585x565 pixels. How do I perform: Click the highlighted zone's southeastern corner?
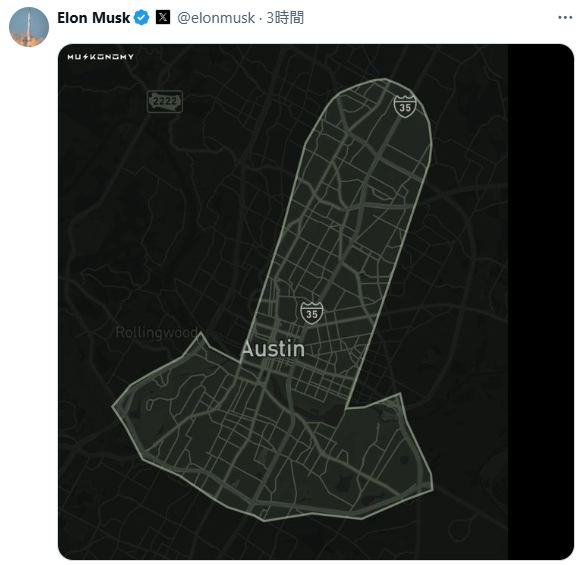[432, 488]
